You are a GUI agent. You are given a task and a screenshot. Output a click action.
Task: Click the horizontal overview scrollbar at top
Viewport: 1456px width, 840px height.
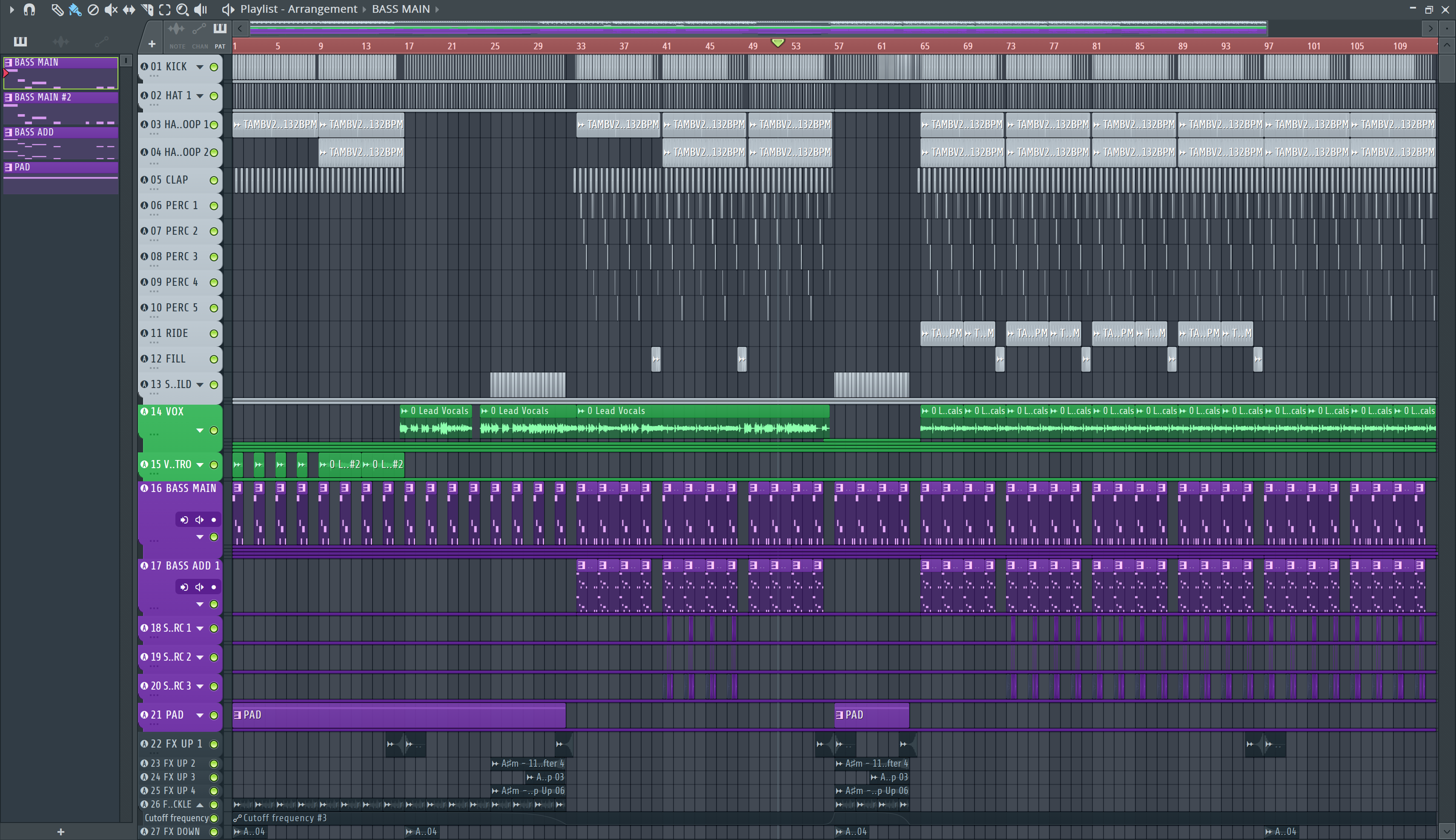(x=758, y=28)
